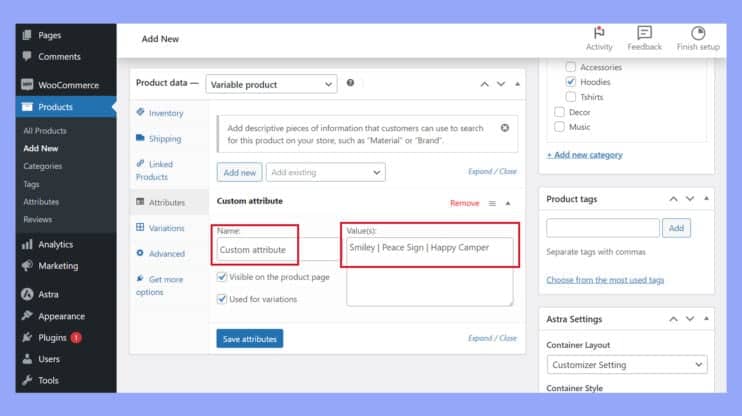Viewport: 742px width, 416px height.
Task: Open the Variable product type dropdown
Action: click(x=271, y=84)
